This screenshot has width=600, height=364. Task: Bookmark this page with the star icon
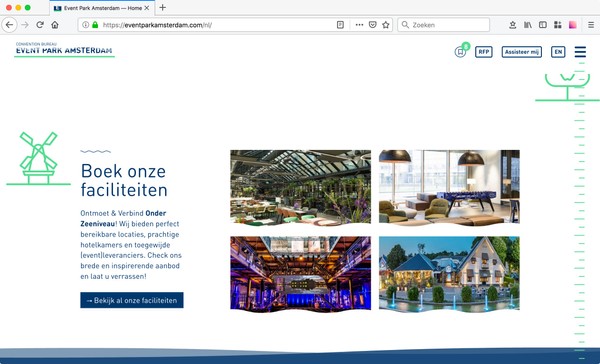(386, 25)
